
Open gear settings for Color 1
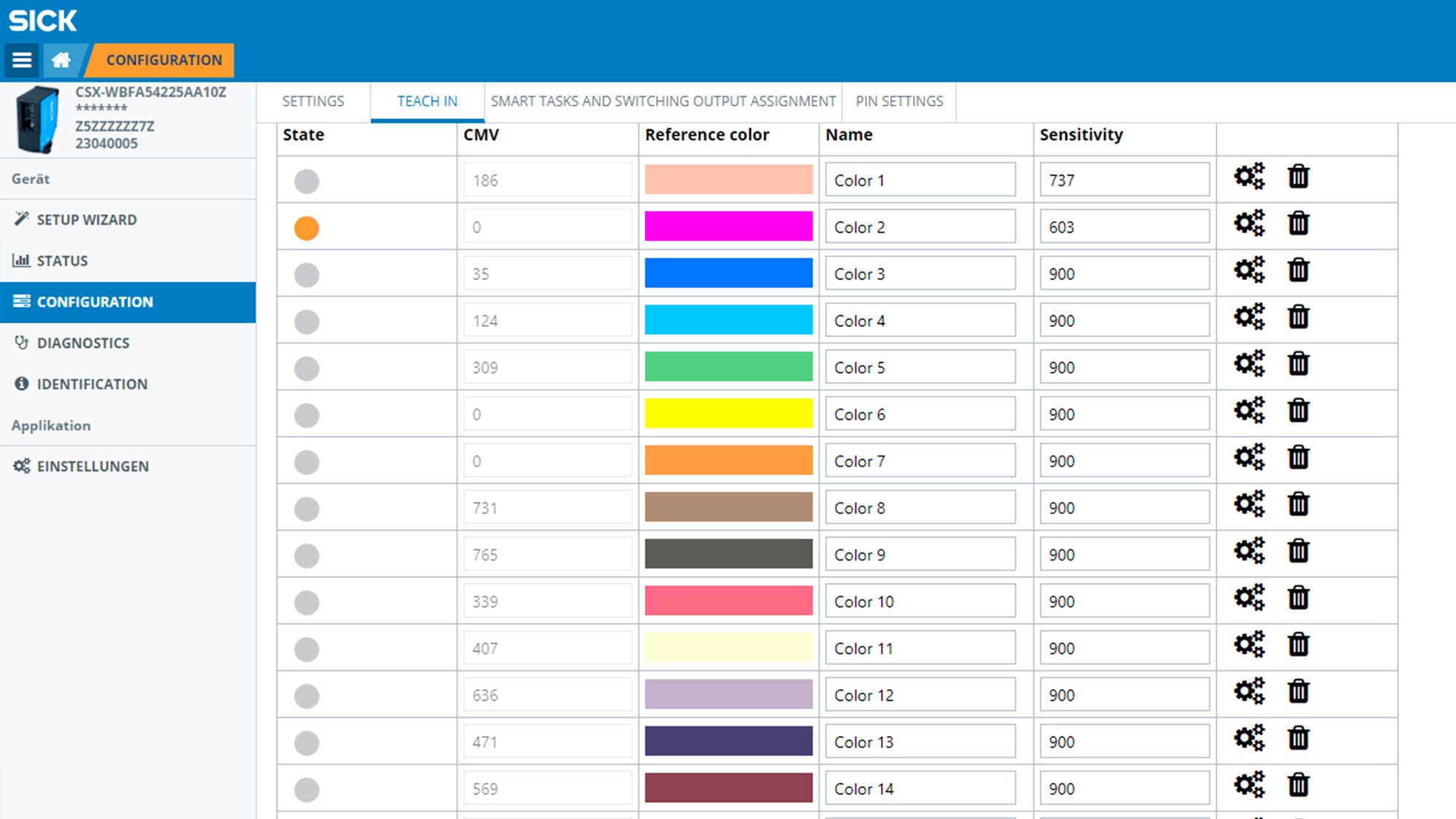[1249, 177]
